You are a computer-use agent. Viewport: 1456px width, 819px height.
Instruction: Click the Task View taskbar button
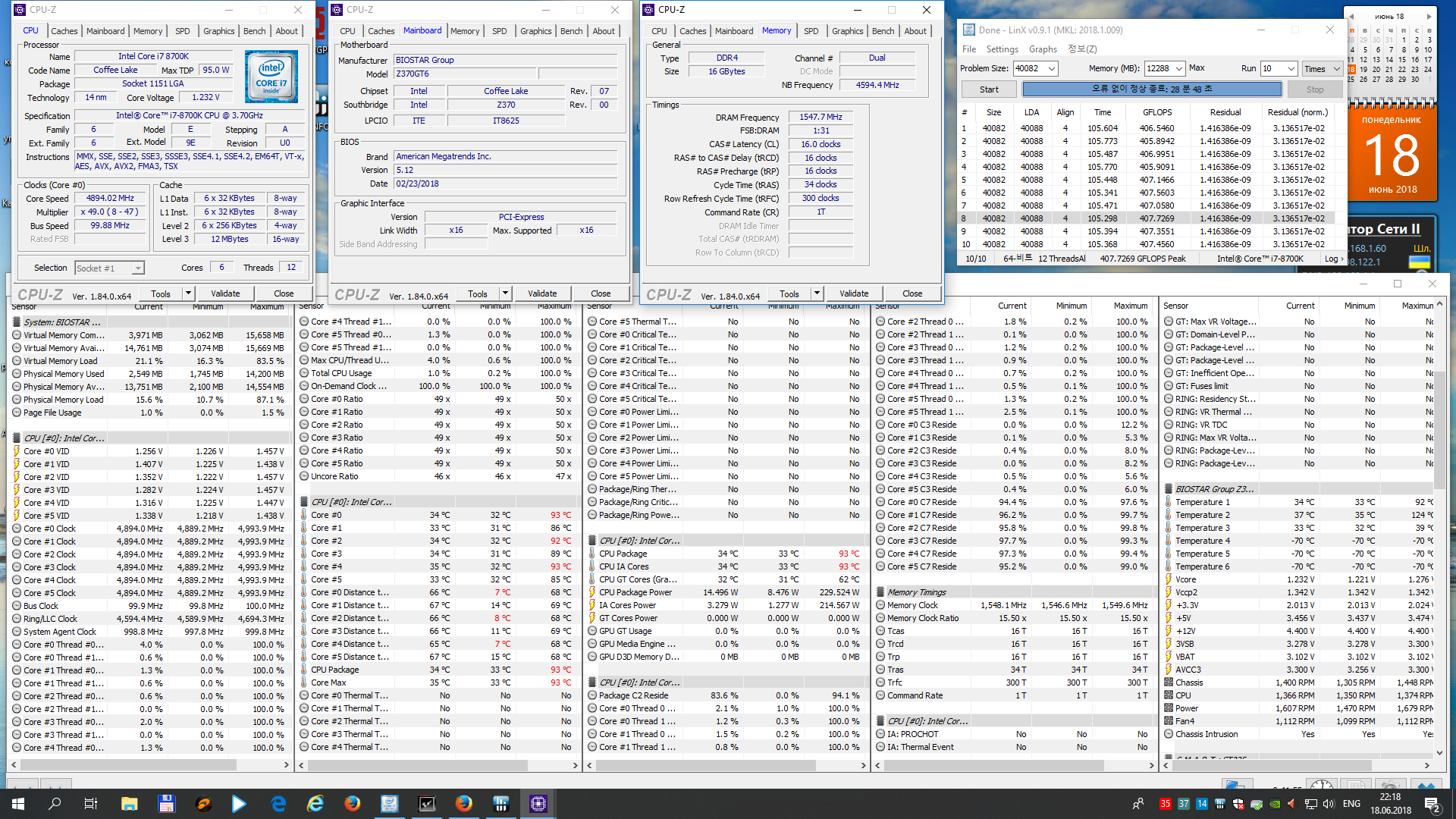[x=90, y=804]
